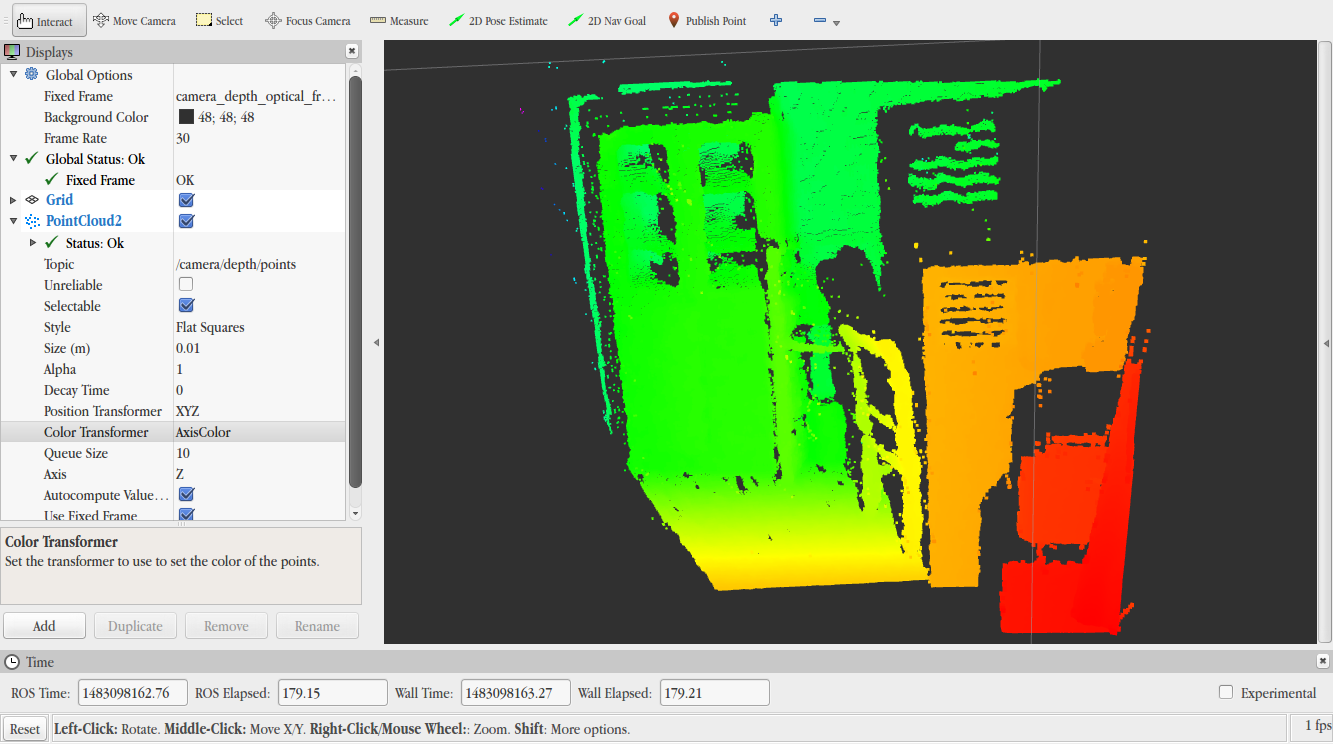Click the Publish Point tool

pyautogui.click(x=706, y=21)
